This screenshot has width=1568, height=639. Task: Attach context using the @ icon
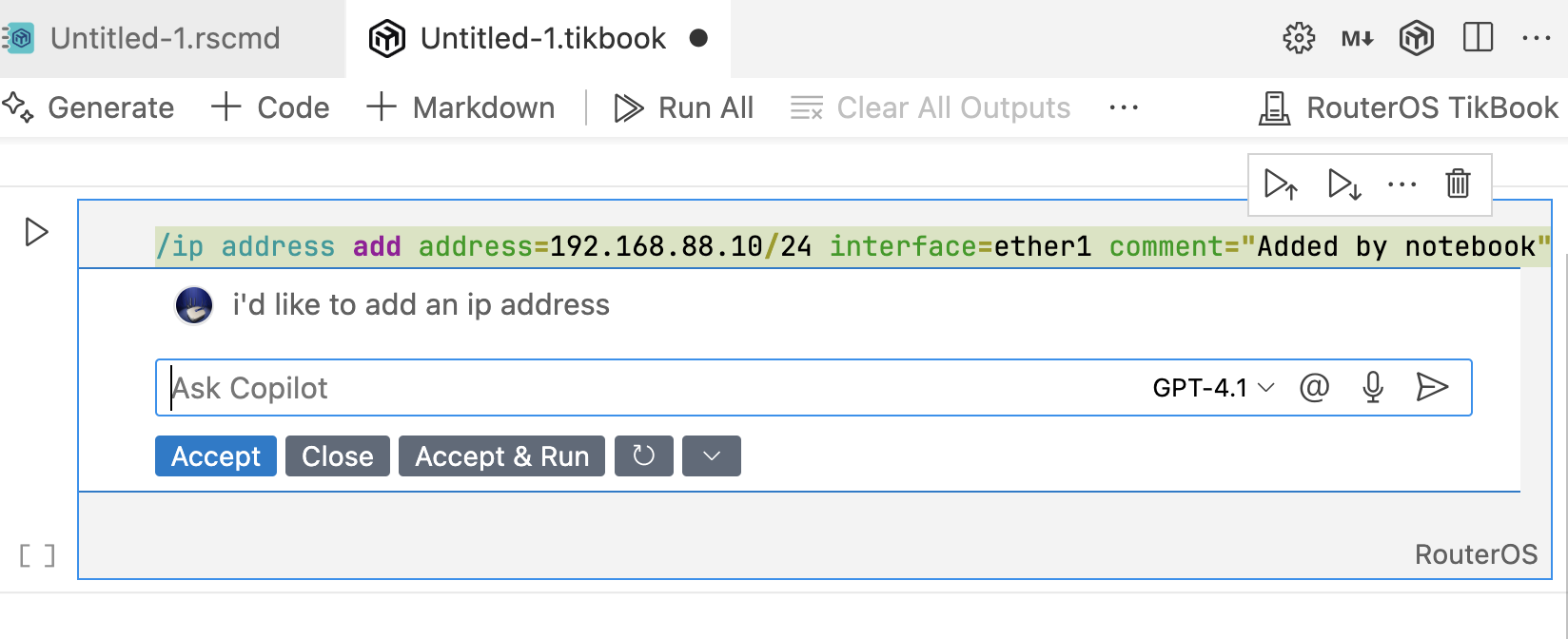pos(1314,387)
